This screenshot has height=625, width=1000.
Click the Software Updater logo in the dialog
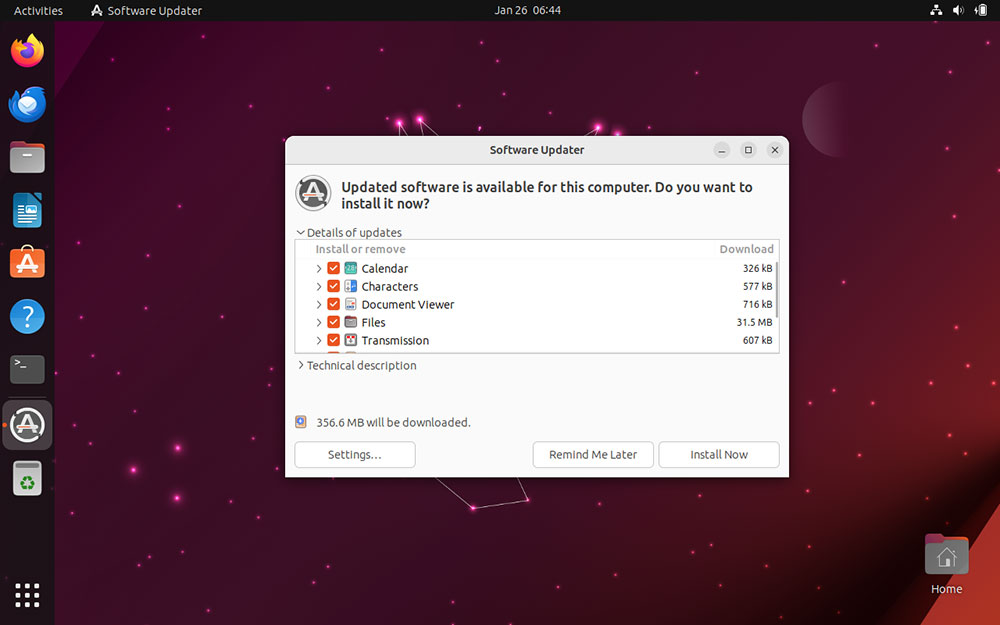(x=313, y=193)
